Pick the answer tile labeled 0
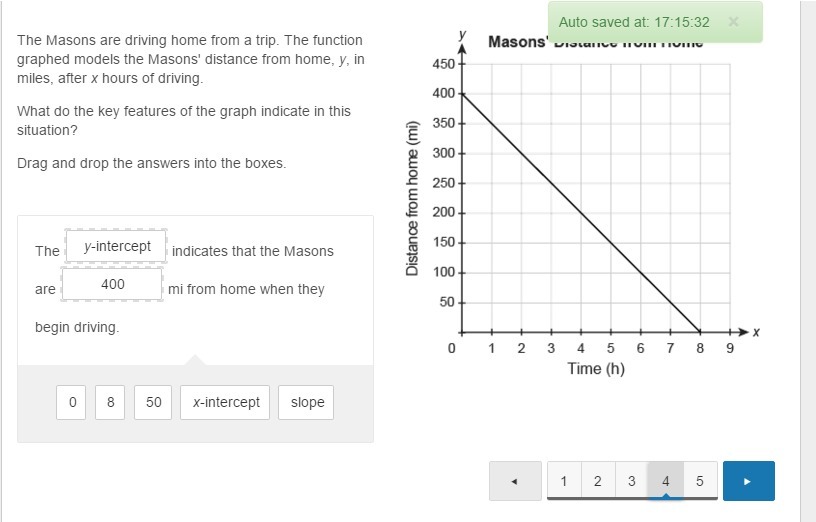The width and height of the screenshot is (816, 522). pyautogui.click(x=71, y=402)
